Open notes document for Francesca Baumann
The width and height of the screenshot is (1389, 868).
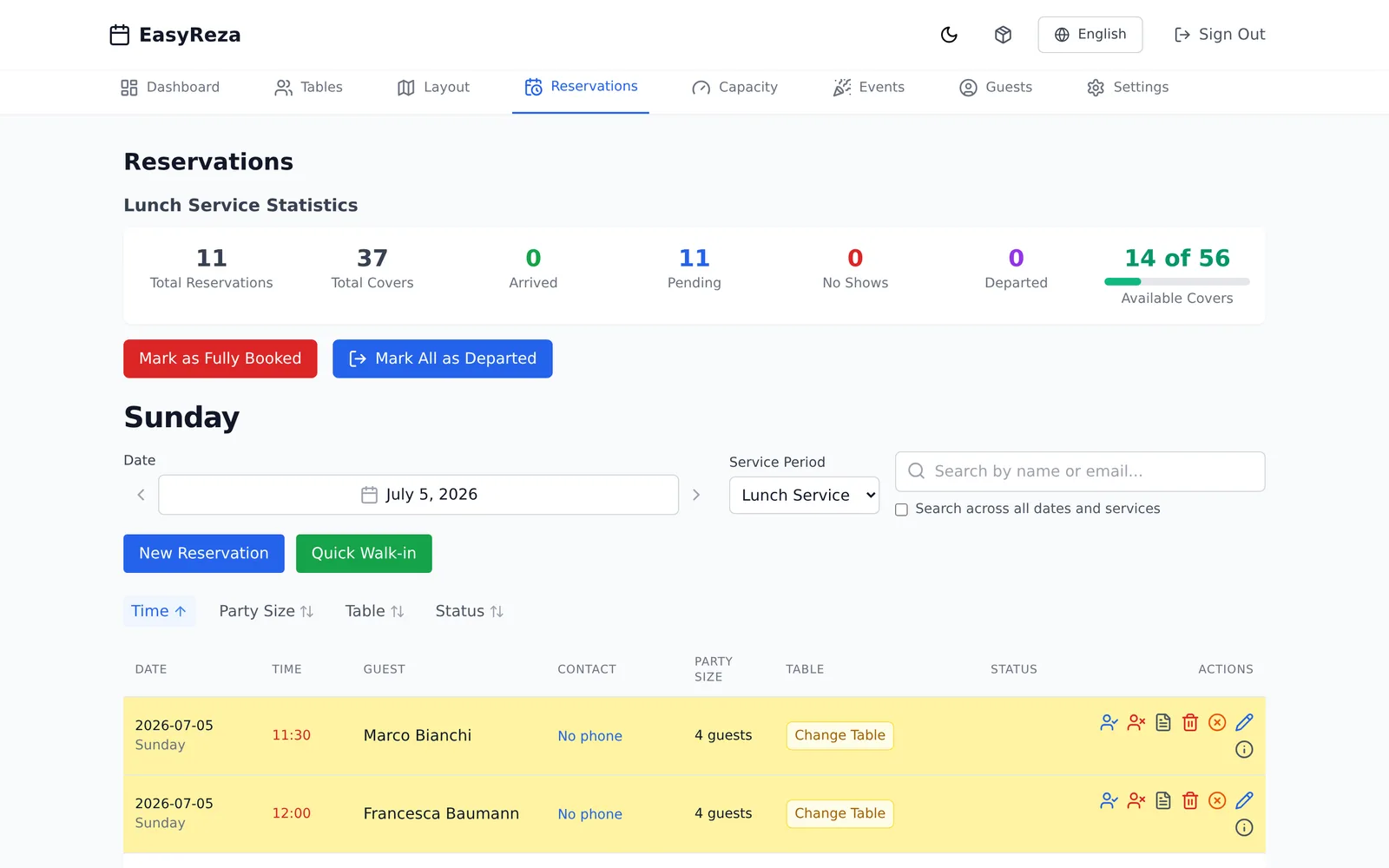[1163, 800]
